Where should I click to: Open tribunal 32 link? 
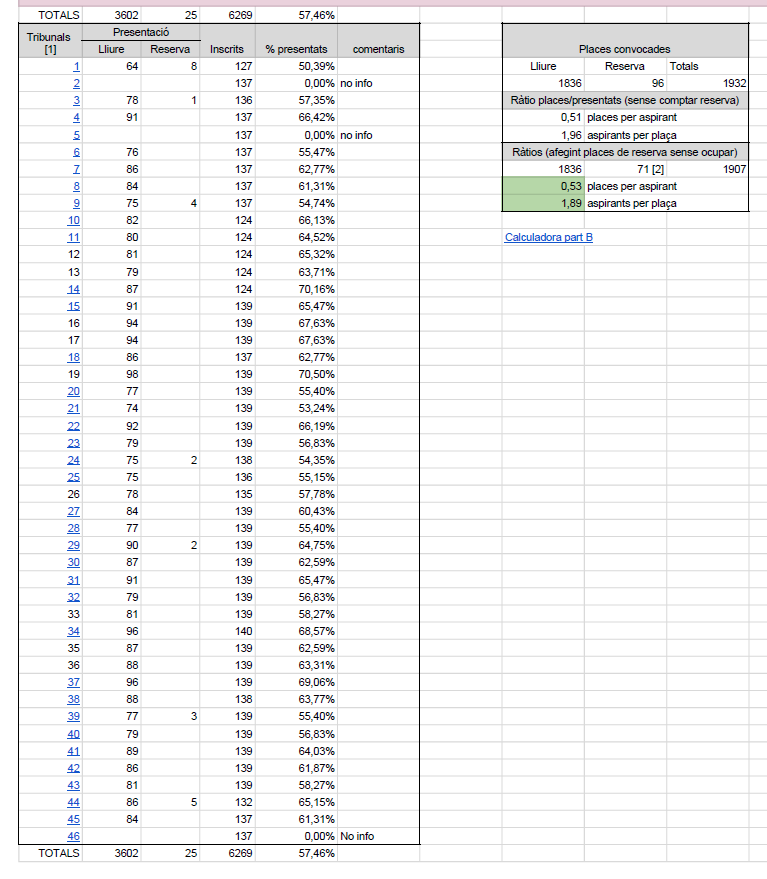pyautogui.click(x=73, y=597)
